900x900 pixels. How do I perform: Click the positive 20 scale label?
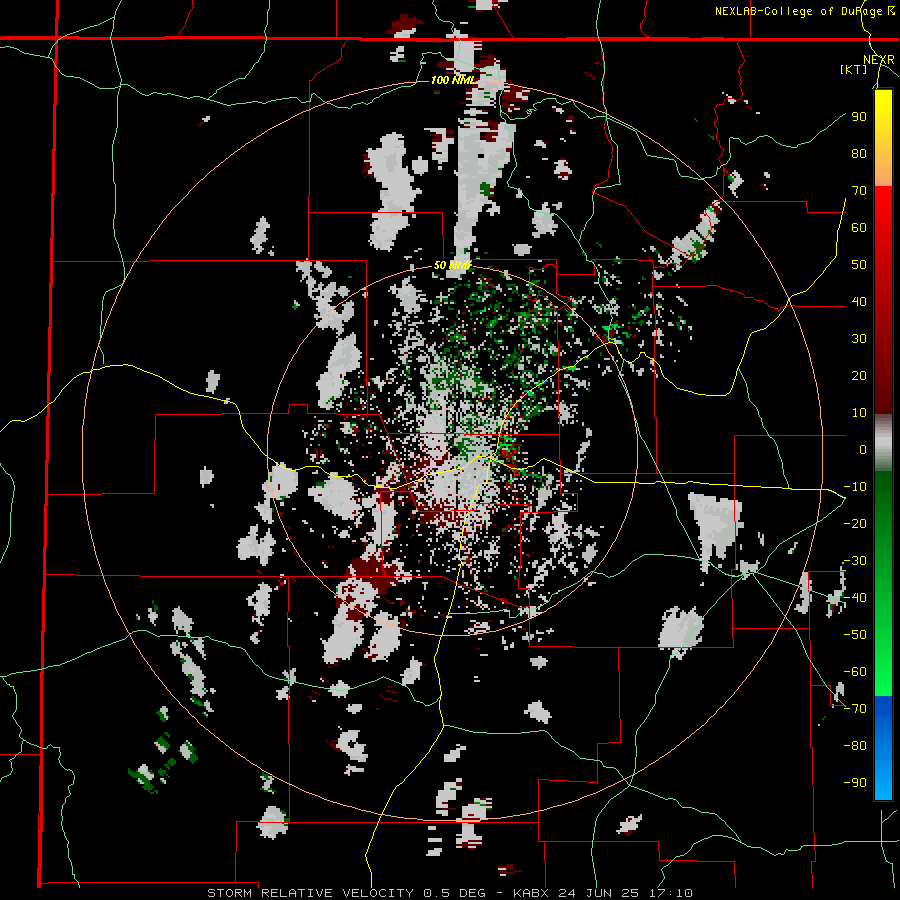(x=859, y=375)
